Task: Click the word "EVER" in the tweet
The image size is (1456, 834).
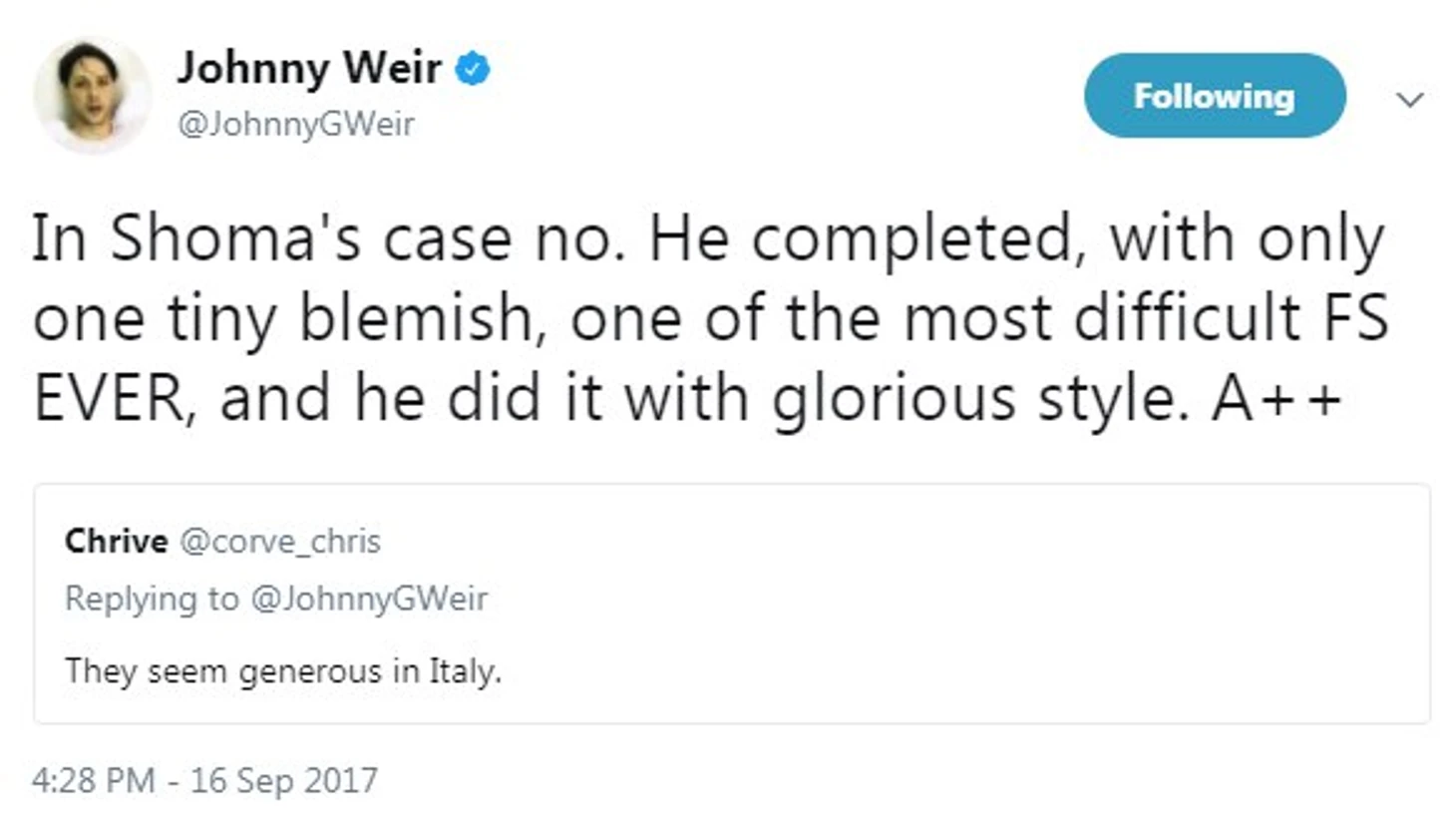Action: click(x=110, y=397)
